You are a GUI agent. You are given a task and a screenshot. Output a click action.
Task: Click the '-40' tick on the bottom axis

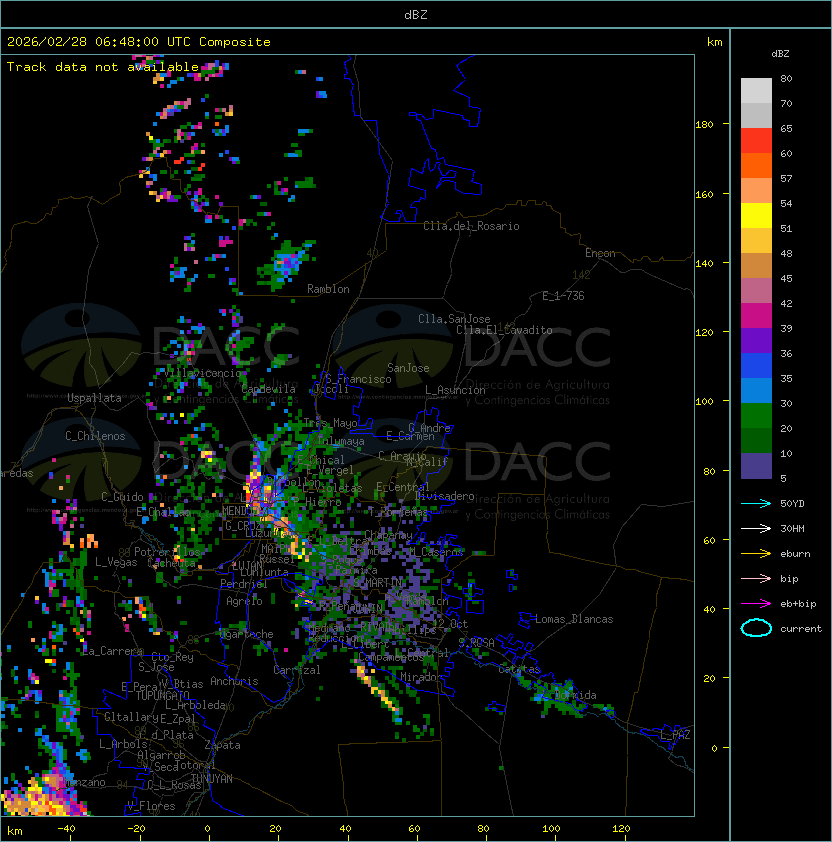tap(66, 828)
